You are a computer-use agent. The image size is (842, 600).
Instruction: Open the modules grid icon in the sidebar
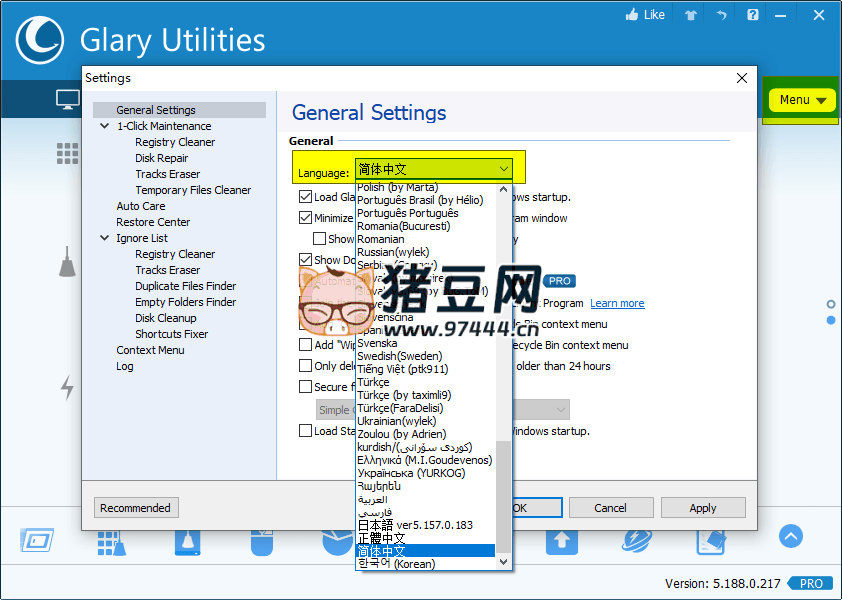(66, 153)
